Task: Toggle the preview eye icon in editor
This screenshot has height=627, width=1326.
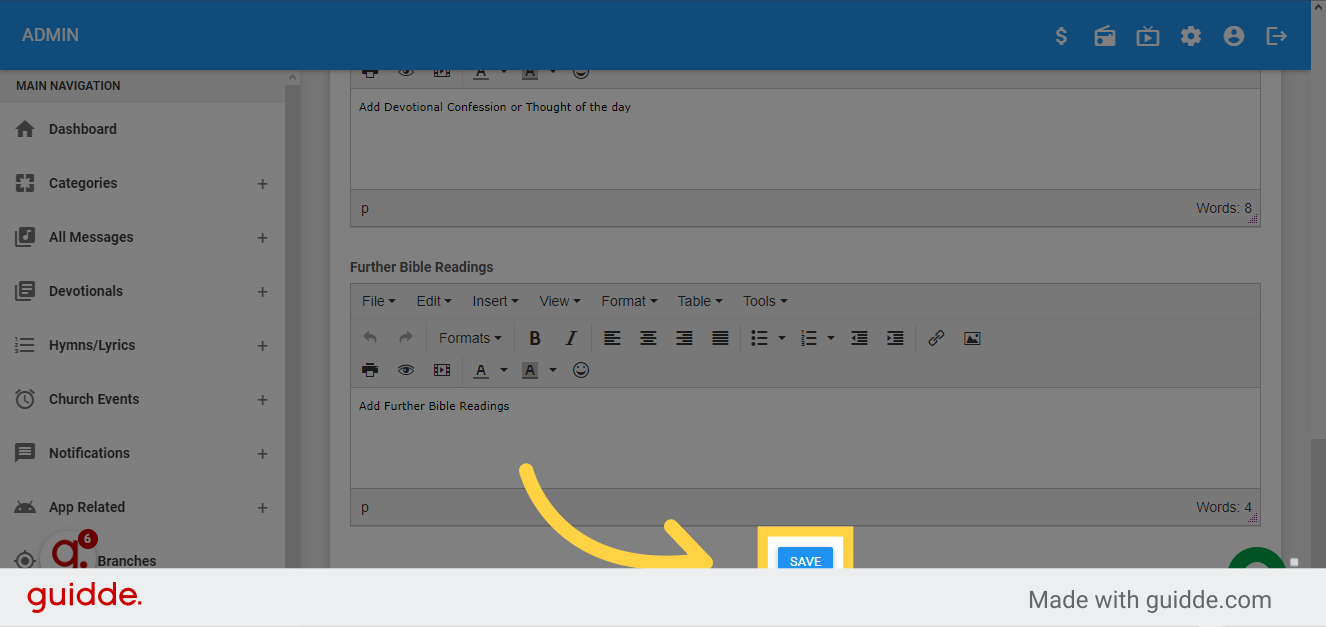Action: click(406, 370)
